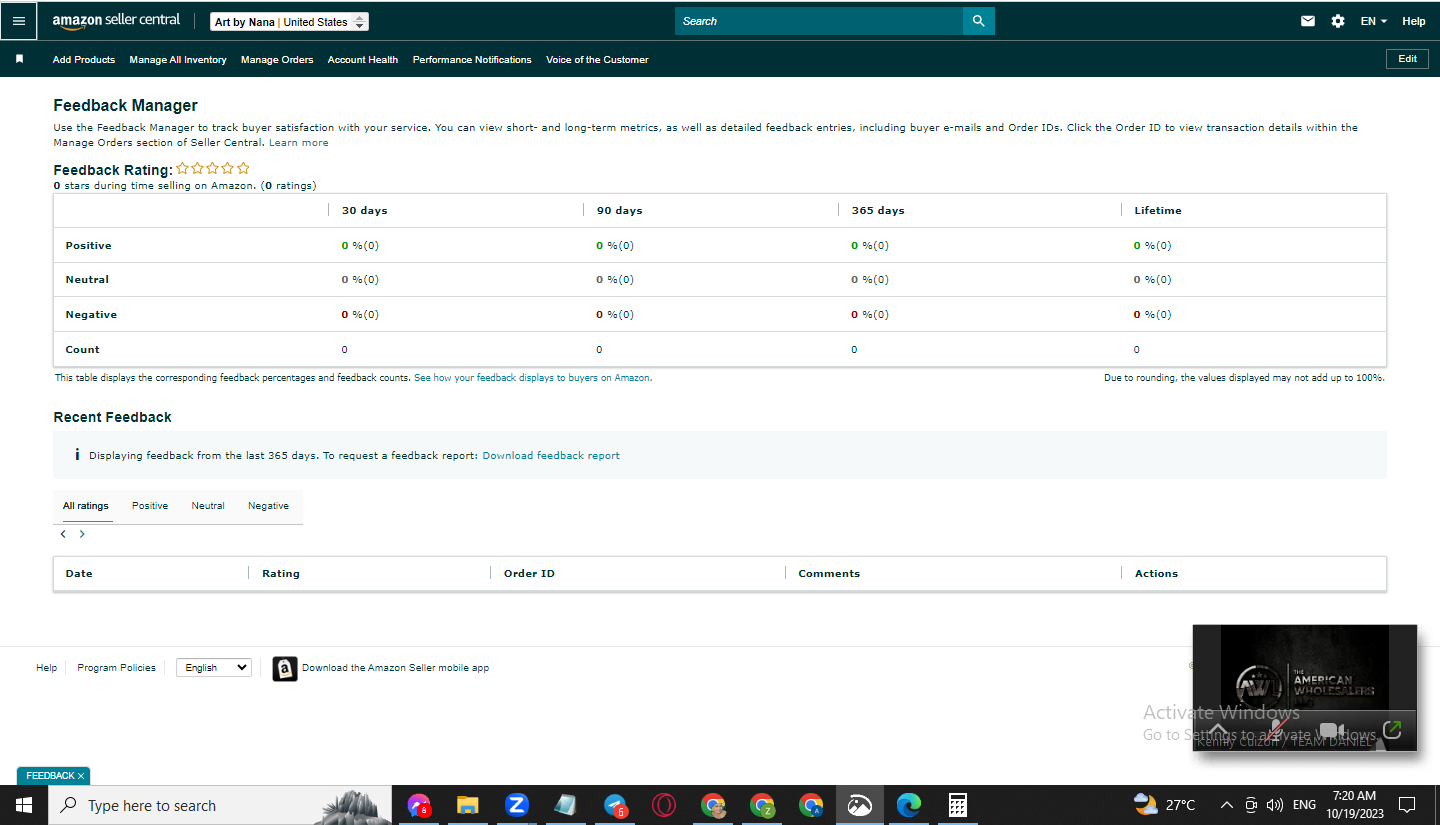The image size is (1440, 825).
Task: Open Zoom from the taskbar
Action: (x=516, y=805)
